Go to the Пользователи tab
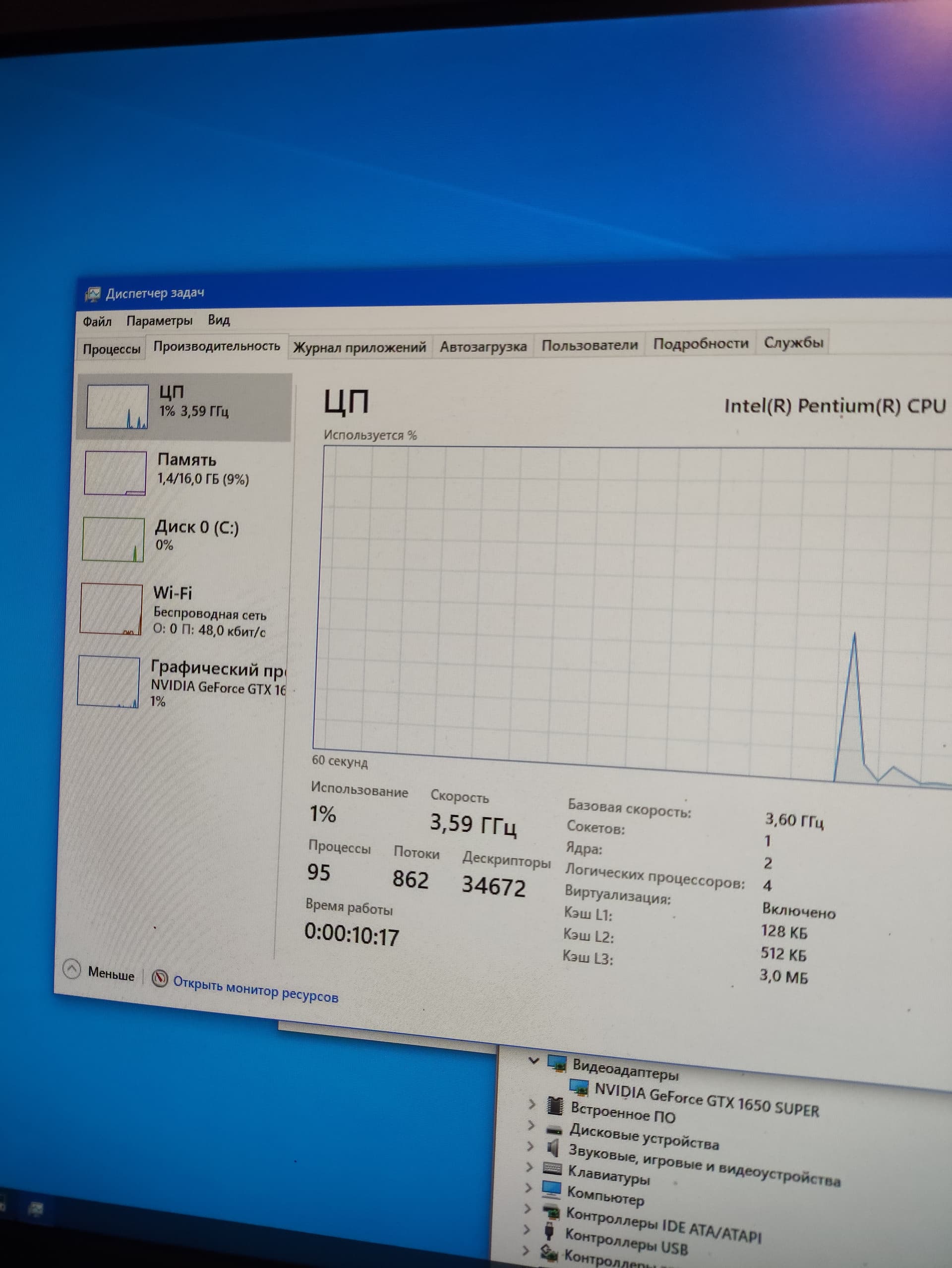 [589, 345]
